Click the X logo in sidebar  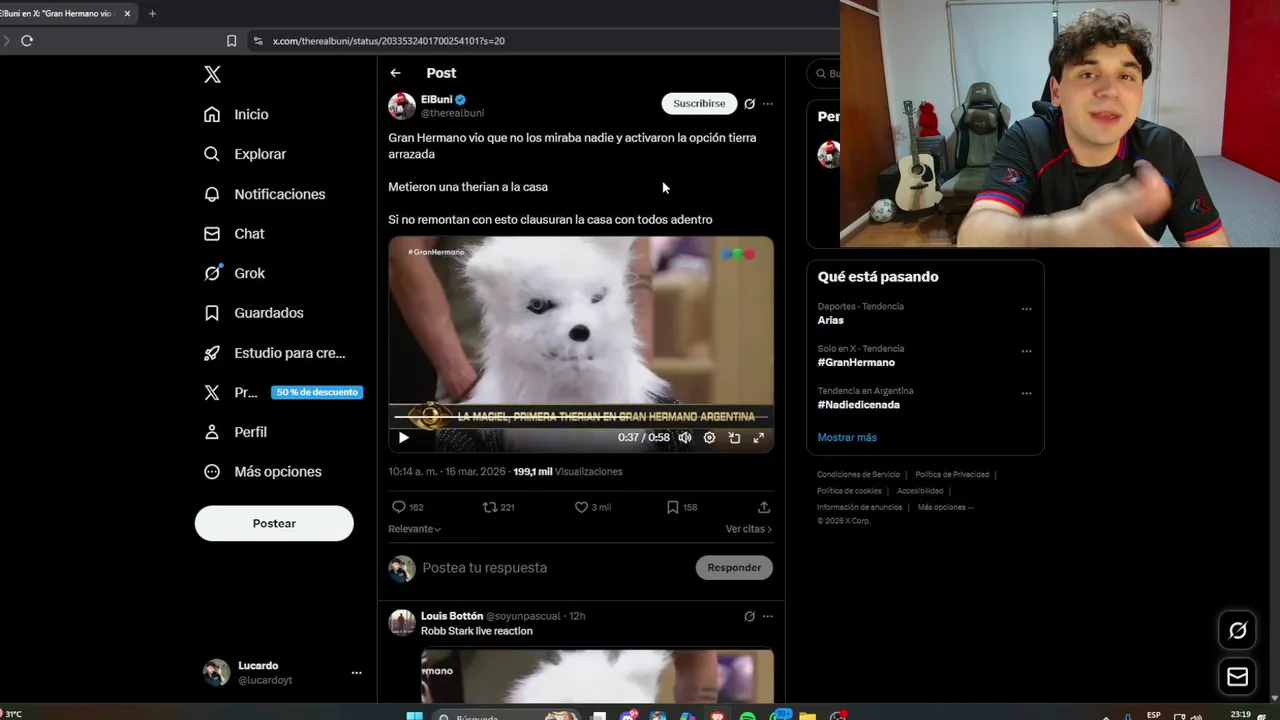212,74
